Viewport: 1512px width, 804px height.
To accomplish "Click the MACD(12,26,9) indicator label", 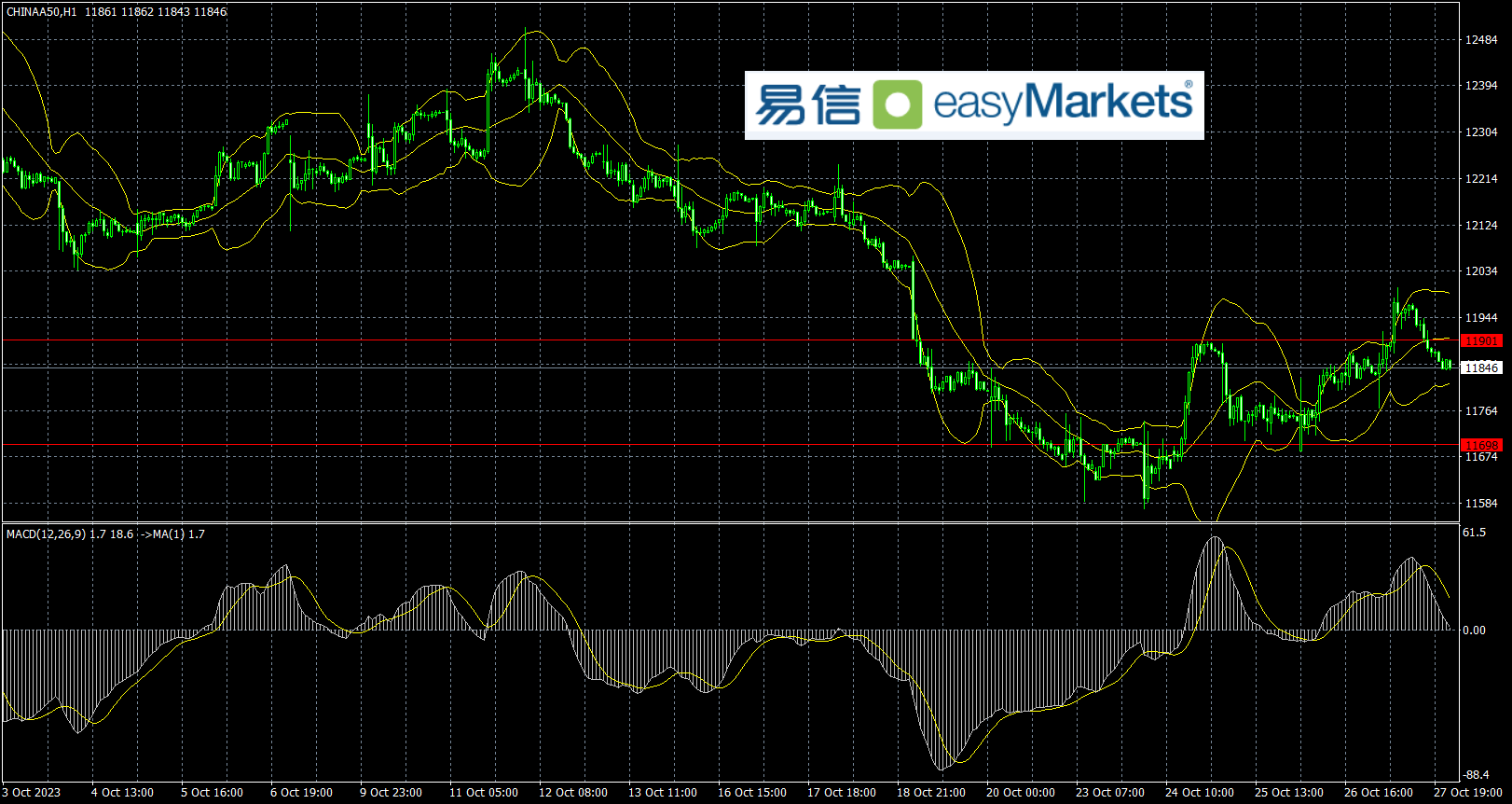I will tap(46, 534).
